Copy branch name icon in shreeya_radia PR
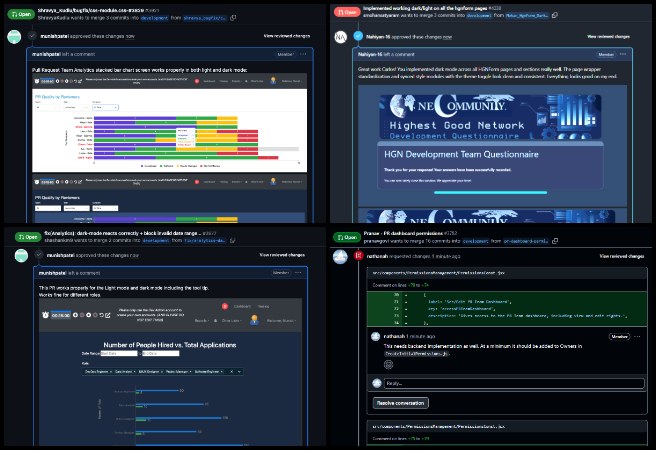Image resolution: width=656 pixels, height=450 pixels. pyautogui.click(x=233, y=17)
